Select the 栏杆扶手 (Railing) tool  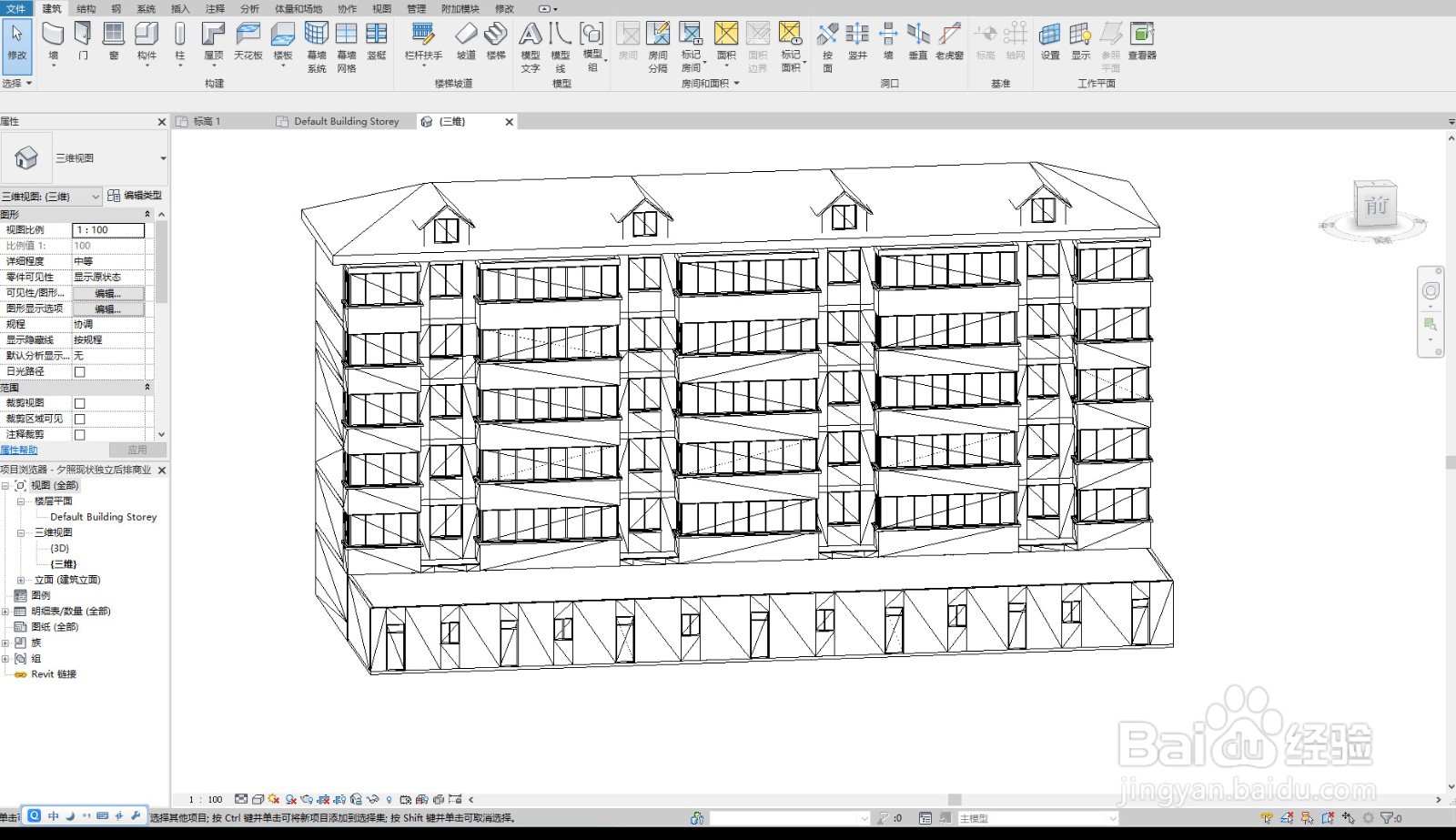click(x=423, y=43)
